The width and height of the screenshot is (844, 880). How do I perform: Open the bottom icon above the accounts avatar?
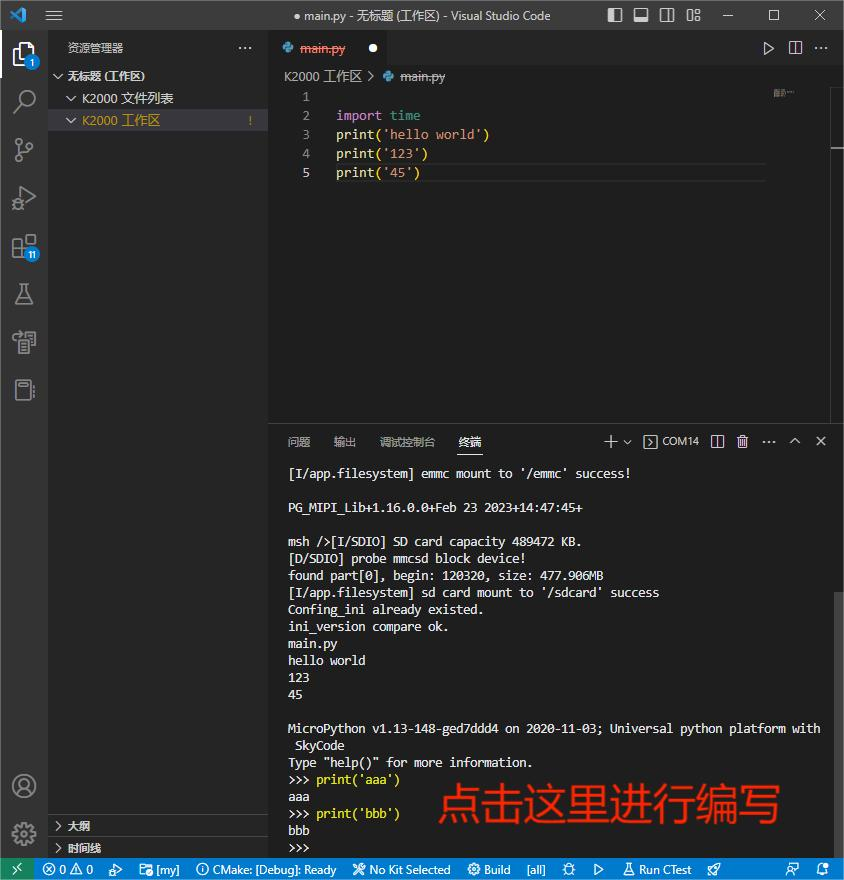pos(24,390)
